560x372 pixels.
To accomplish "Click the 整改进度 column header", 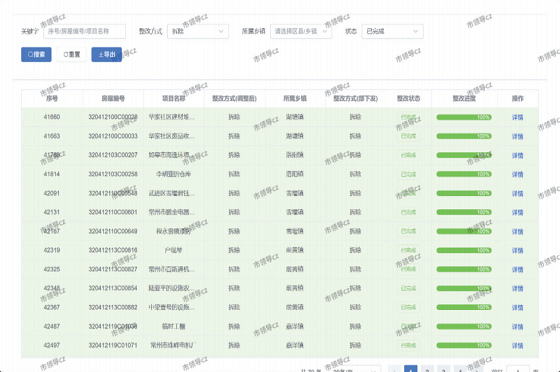I will click(x=464, y=98).
